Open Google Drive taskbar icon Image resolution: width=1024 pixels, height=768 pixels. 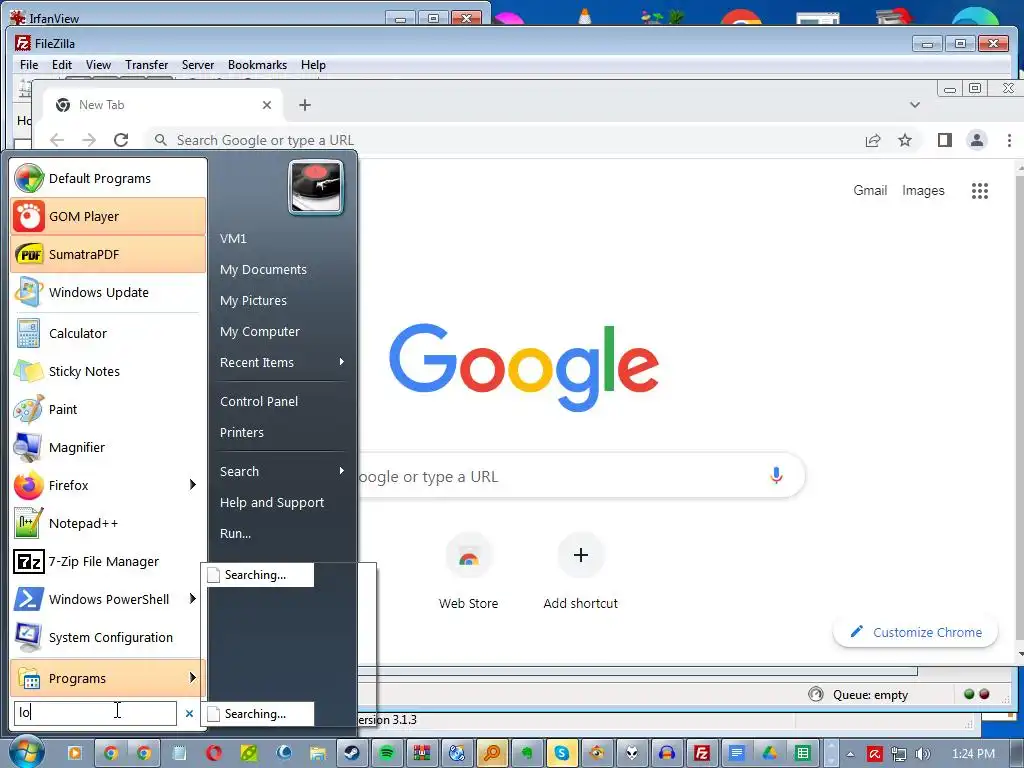(x=770, y=753)
